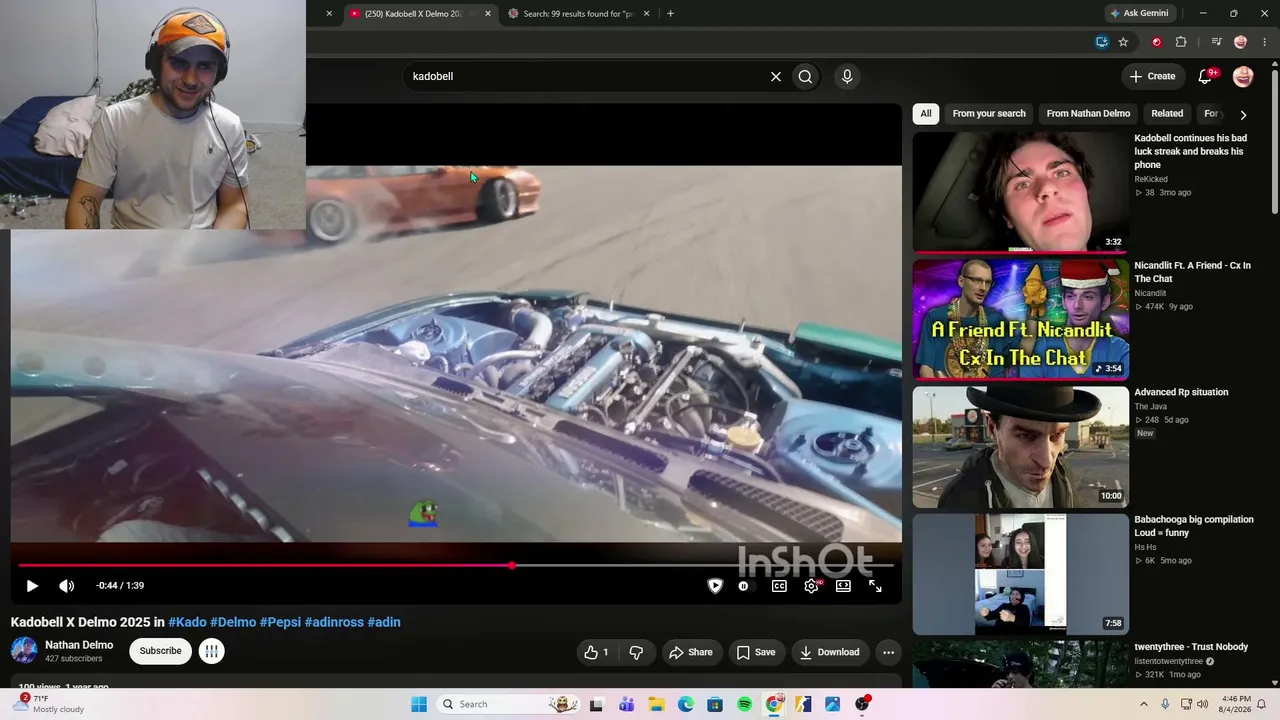Viewport: 1280px width, 720px height.
Task: Open Chrome three-dot menu
Action: click(x=1264, y=42)
